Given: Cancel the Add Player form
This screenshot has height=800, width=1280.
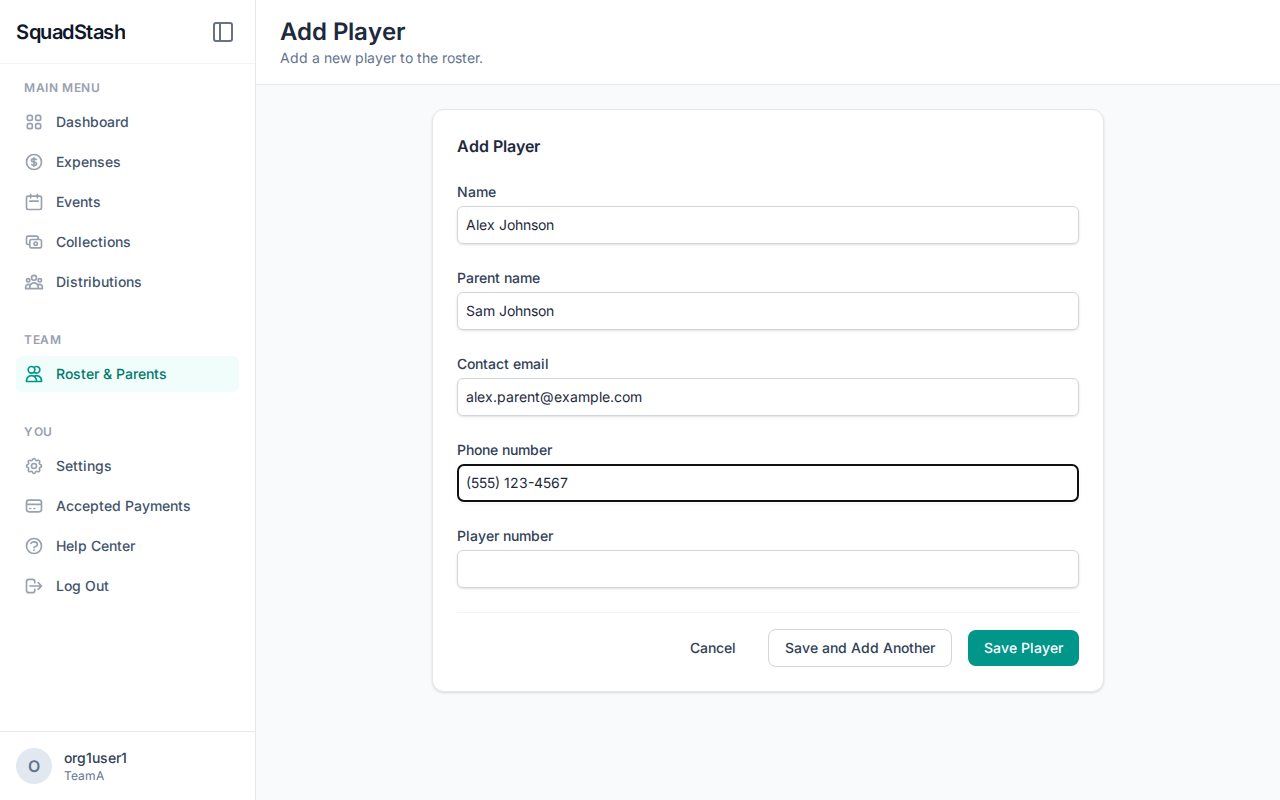Looking at the screenshot, I should (712, 648).
